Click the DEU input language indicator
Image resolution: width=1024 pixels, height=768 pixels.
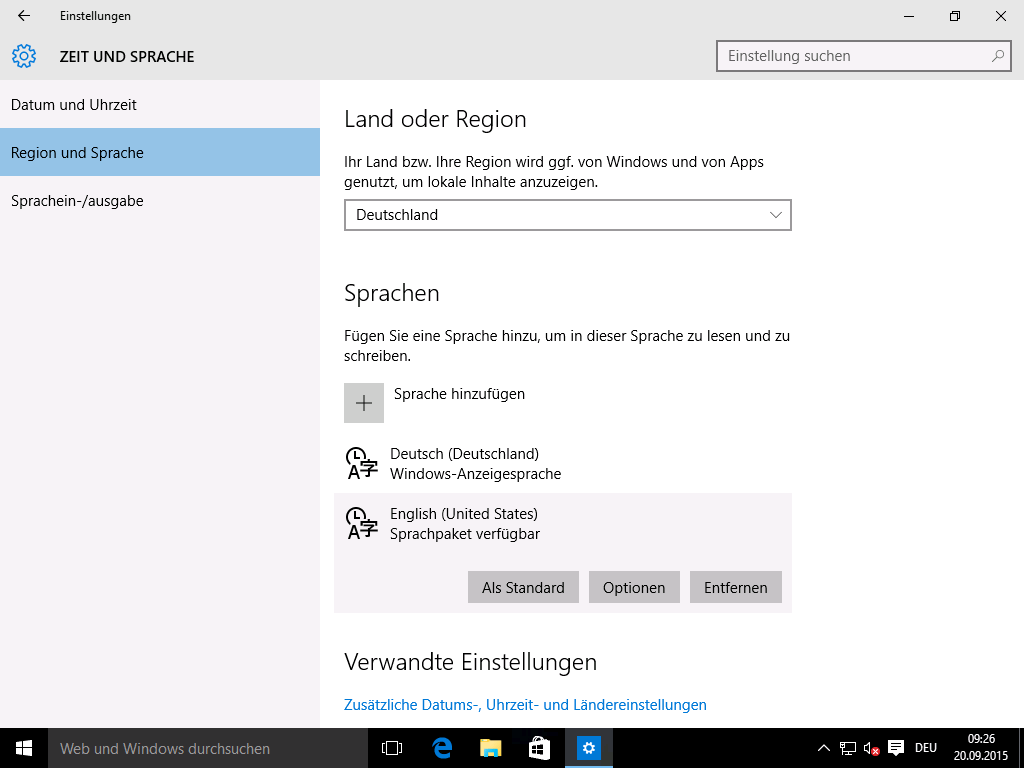[926, 748]
